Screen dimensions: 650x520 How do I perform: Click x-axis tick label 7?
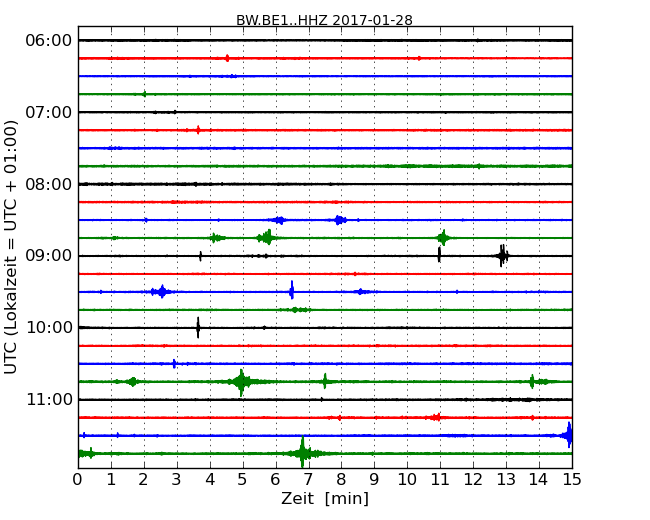pos(308,480)
